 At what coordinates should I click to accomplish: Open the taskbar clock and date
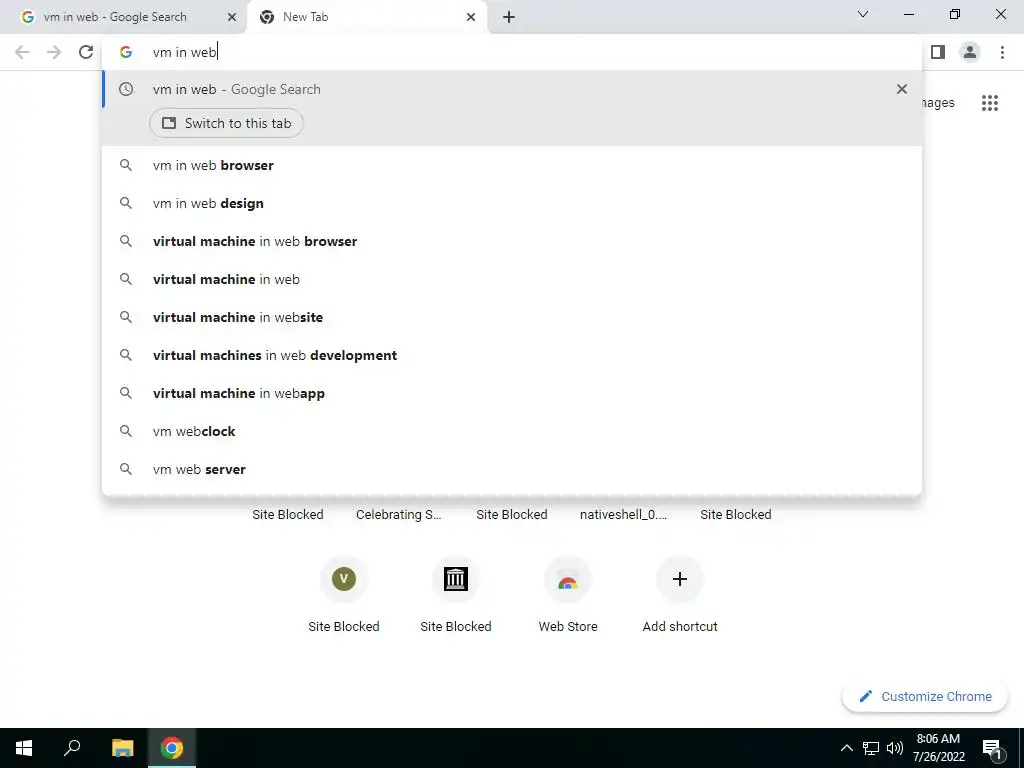(x=938, y=748)
